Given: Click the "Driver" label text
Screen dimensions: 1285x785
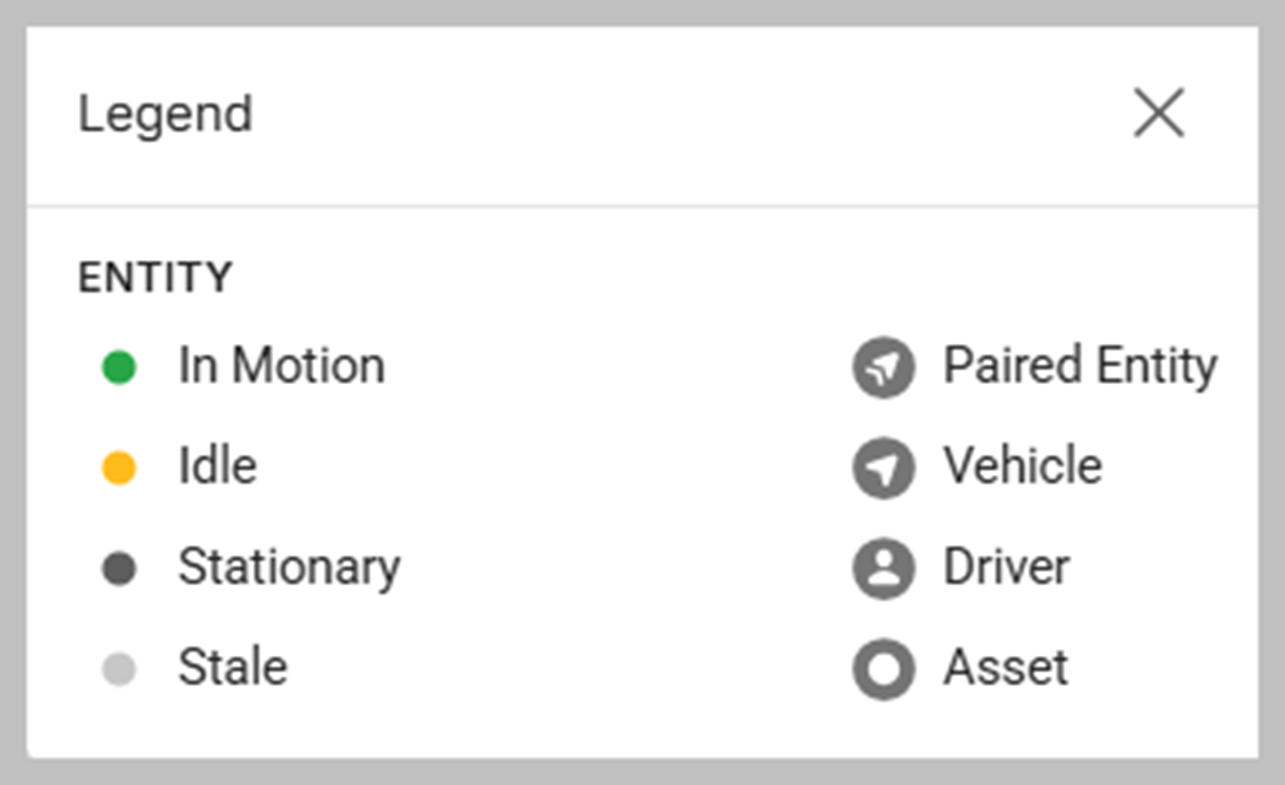Looking at the screenshot, I should point(1006,567).
